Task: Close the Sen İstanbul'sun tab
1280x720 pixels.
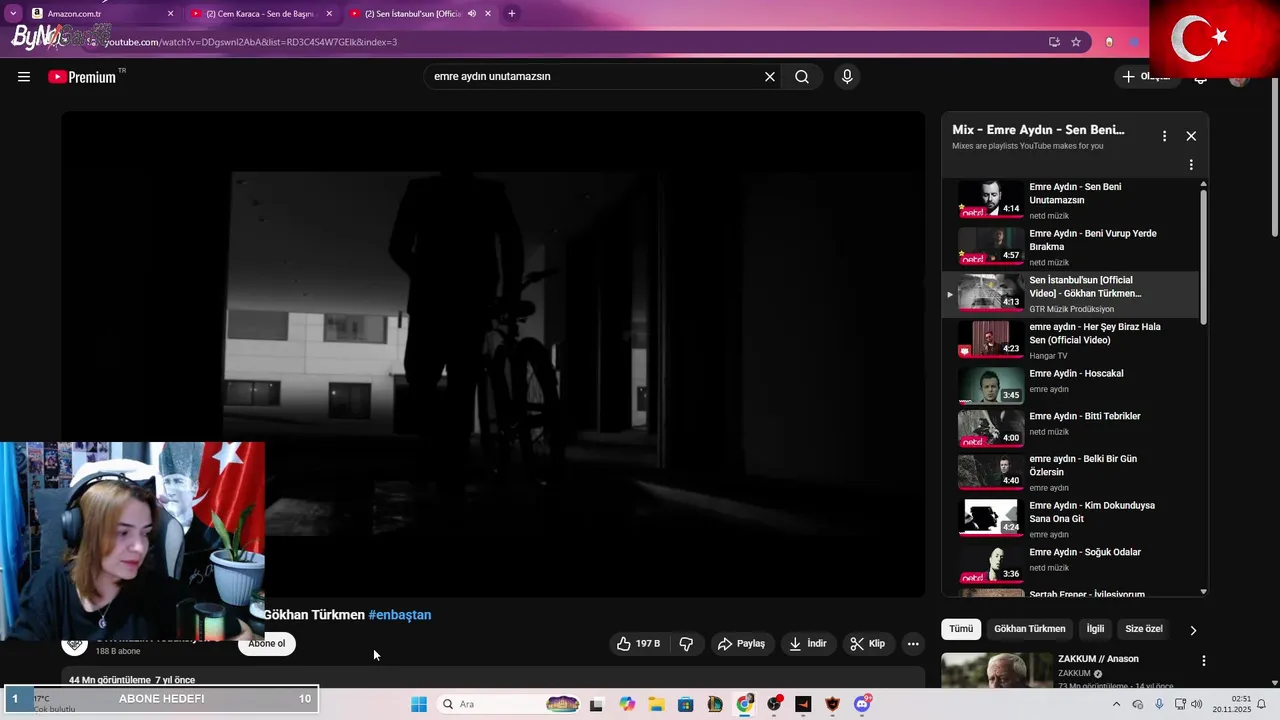Action: click(488, 14)
